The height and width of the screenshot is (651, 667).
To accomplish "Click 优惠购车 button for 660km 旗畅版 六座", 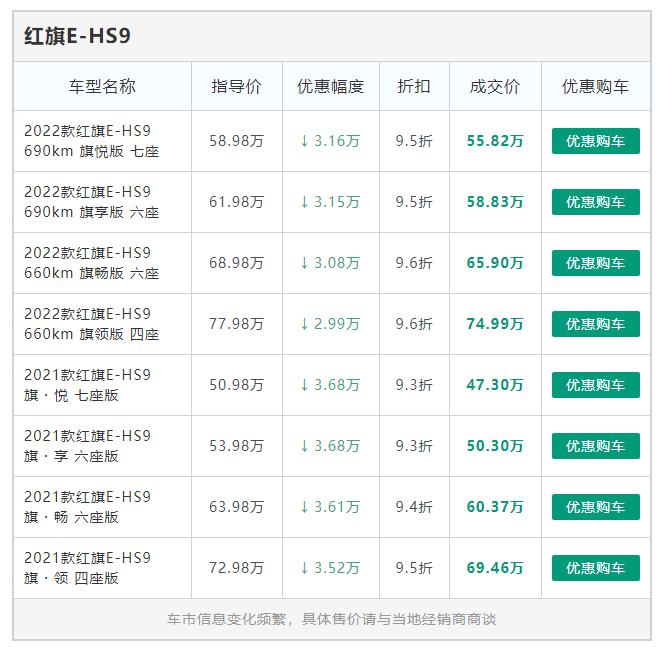I will (x=596, y=263).
